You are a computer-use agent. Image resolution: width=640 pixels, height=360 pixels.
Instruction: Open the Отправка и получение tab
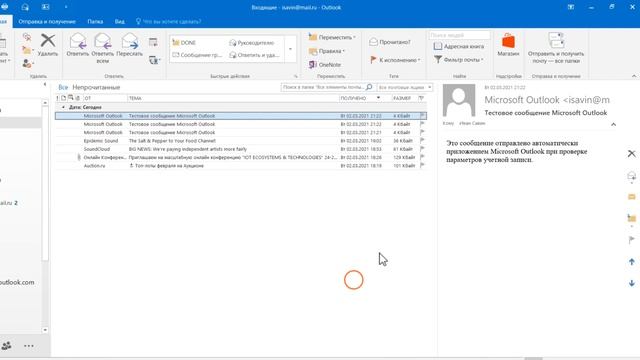coord(47,21)
